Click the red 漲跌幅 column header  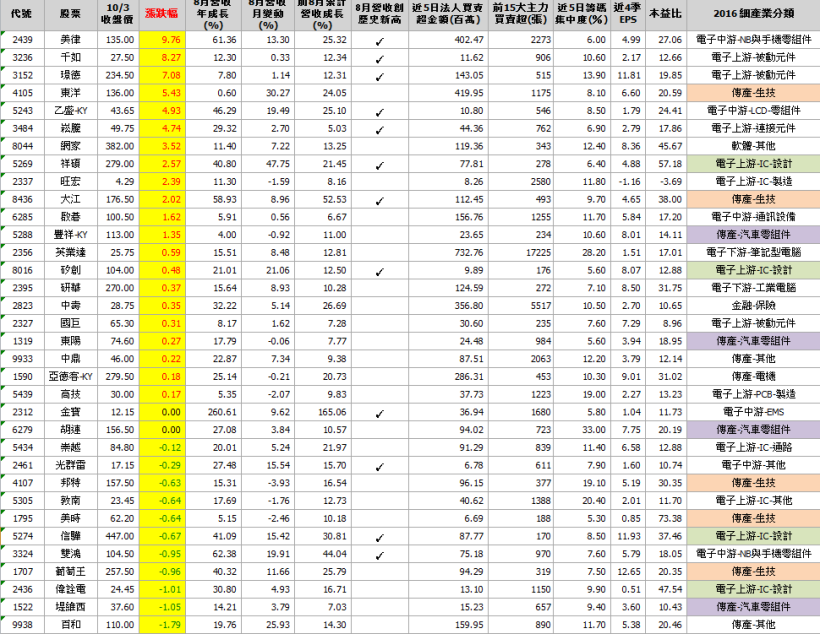[x=162, y=14]
